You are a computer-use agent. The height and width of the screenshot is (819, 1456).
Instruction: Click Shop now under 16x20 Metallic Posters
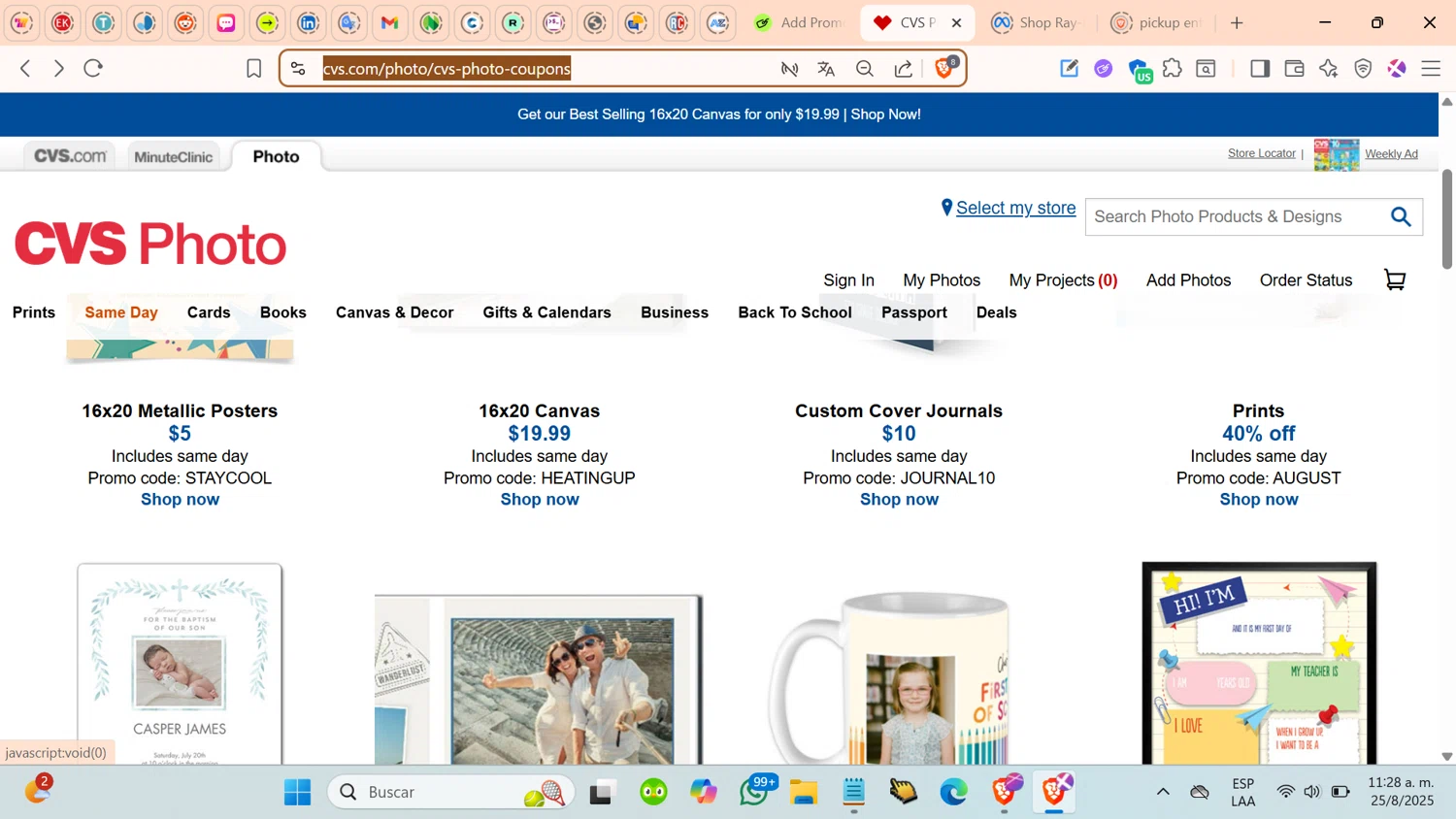click(x=181, y=500)
